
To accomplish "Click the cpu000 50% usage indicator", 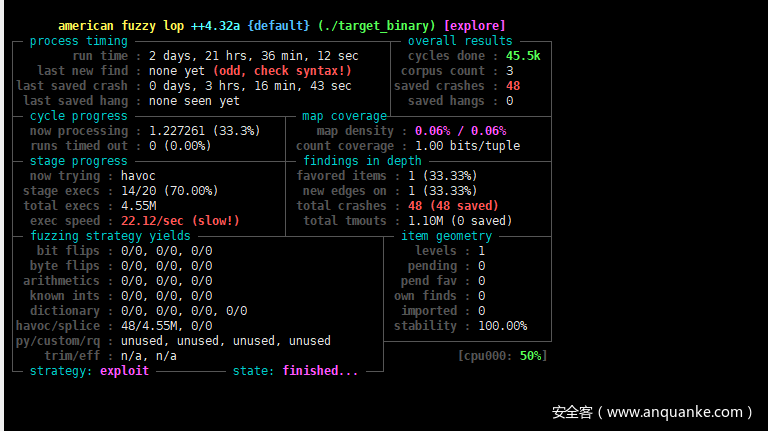I will pos(502,355).
